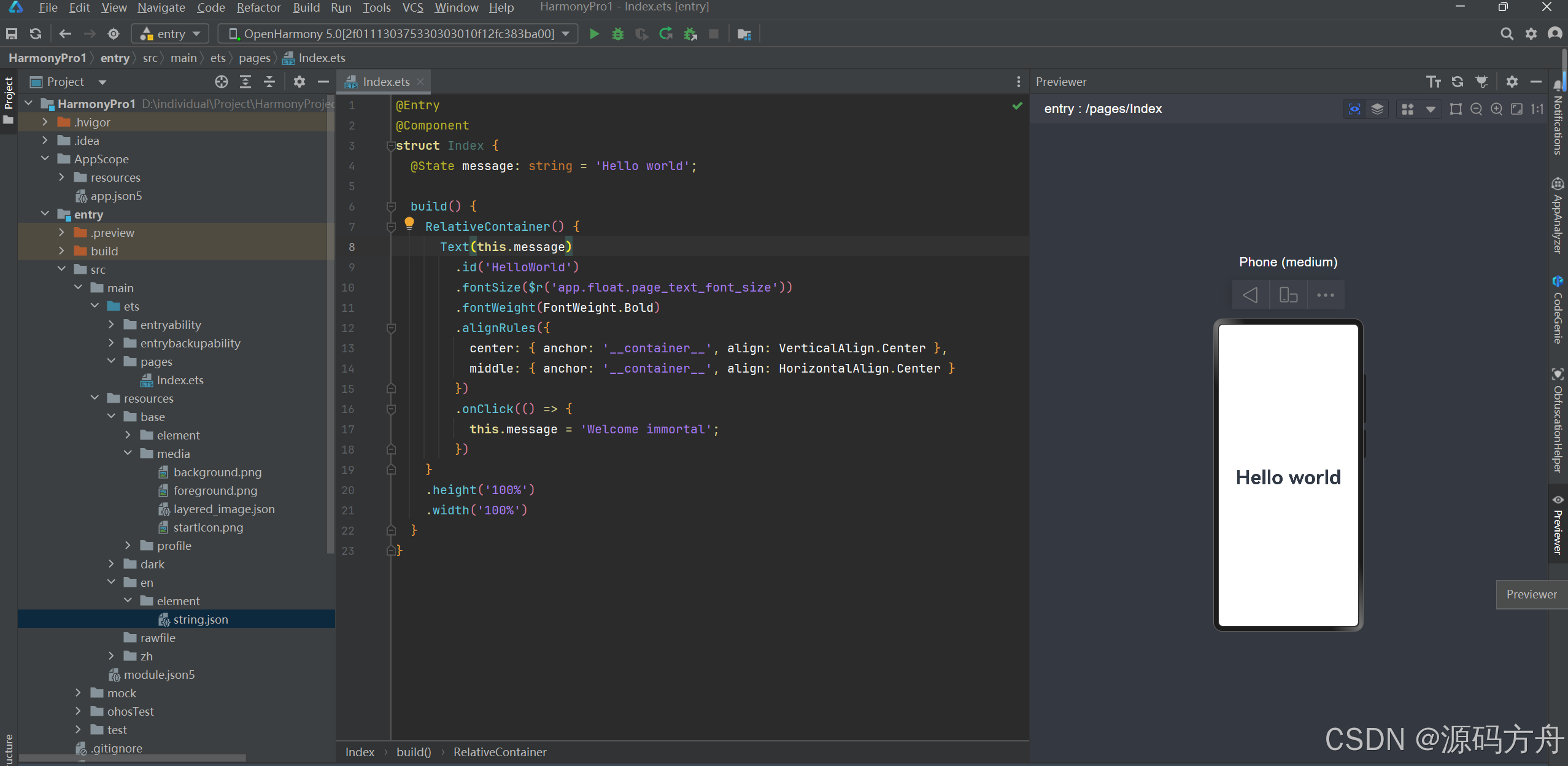Open the File menu

click(48, 7)
